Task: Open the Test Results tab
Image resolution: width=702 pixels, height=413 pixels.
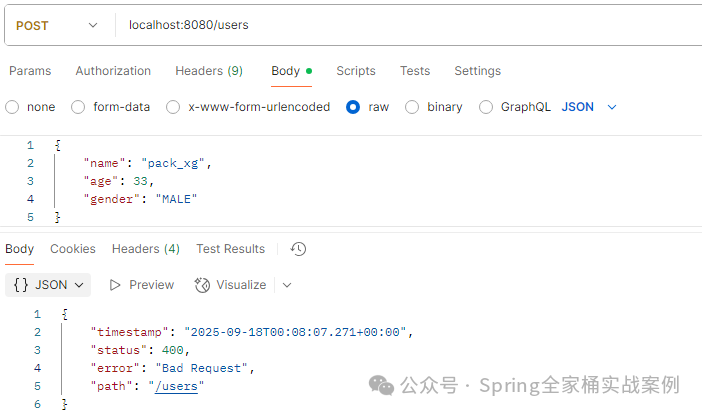Action: tap(230, 249)
